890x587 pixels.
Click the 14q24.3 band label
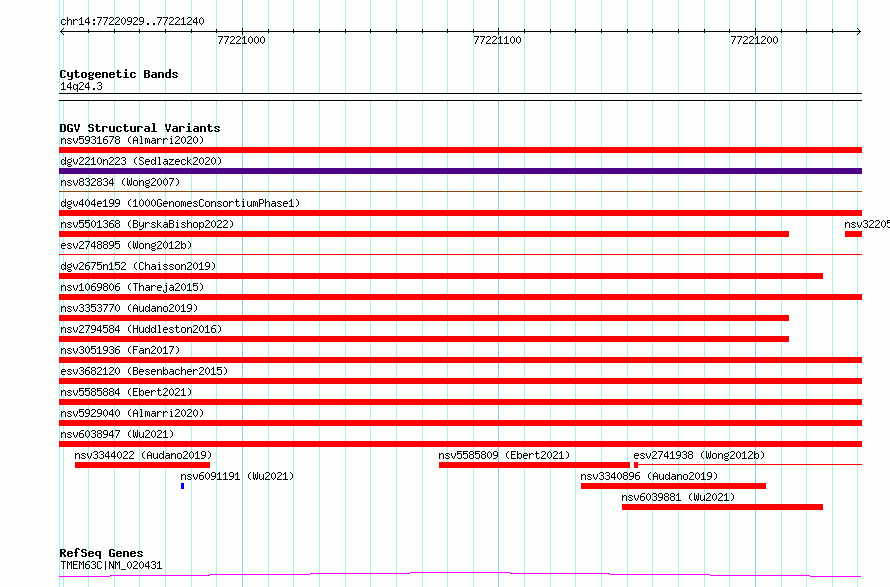click(x=81, y=86)
